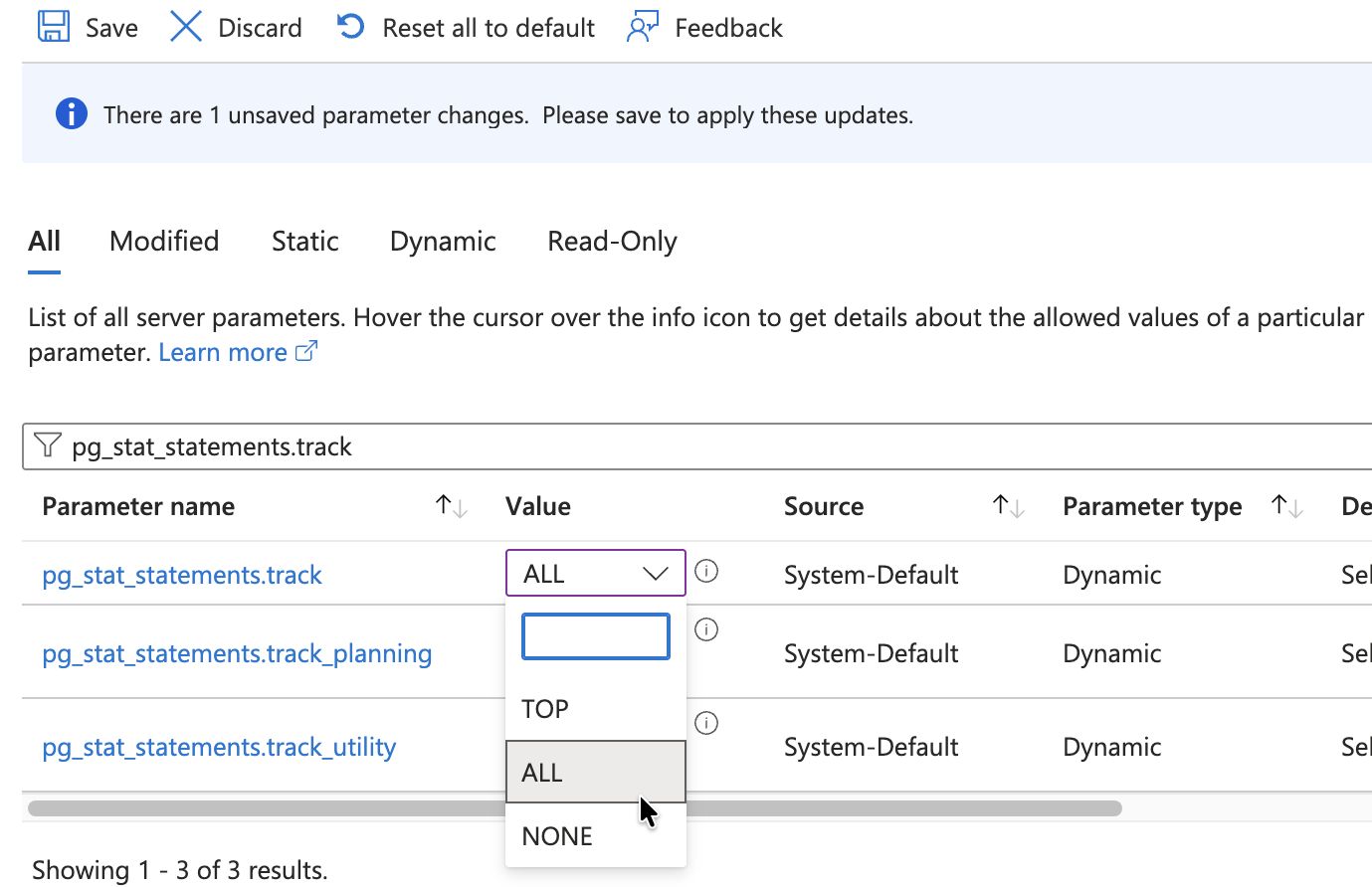Image resolution: width=1372 pixels, height=887 pixels.
Task: Toggle Parameter type column sort direction
Action: click(x=1286, y=506)
